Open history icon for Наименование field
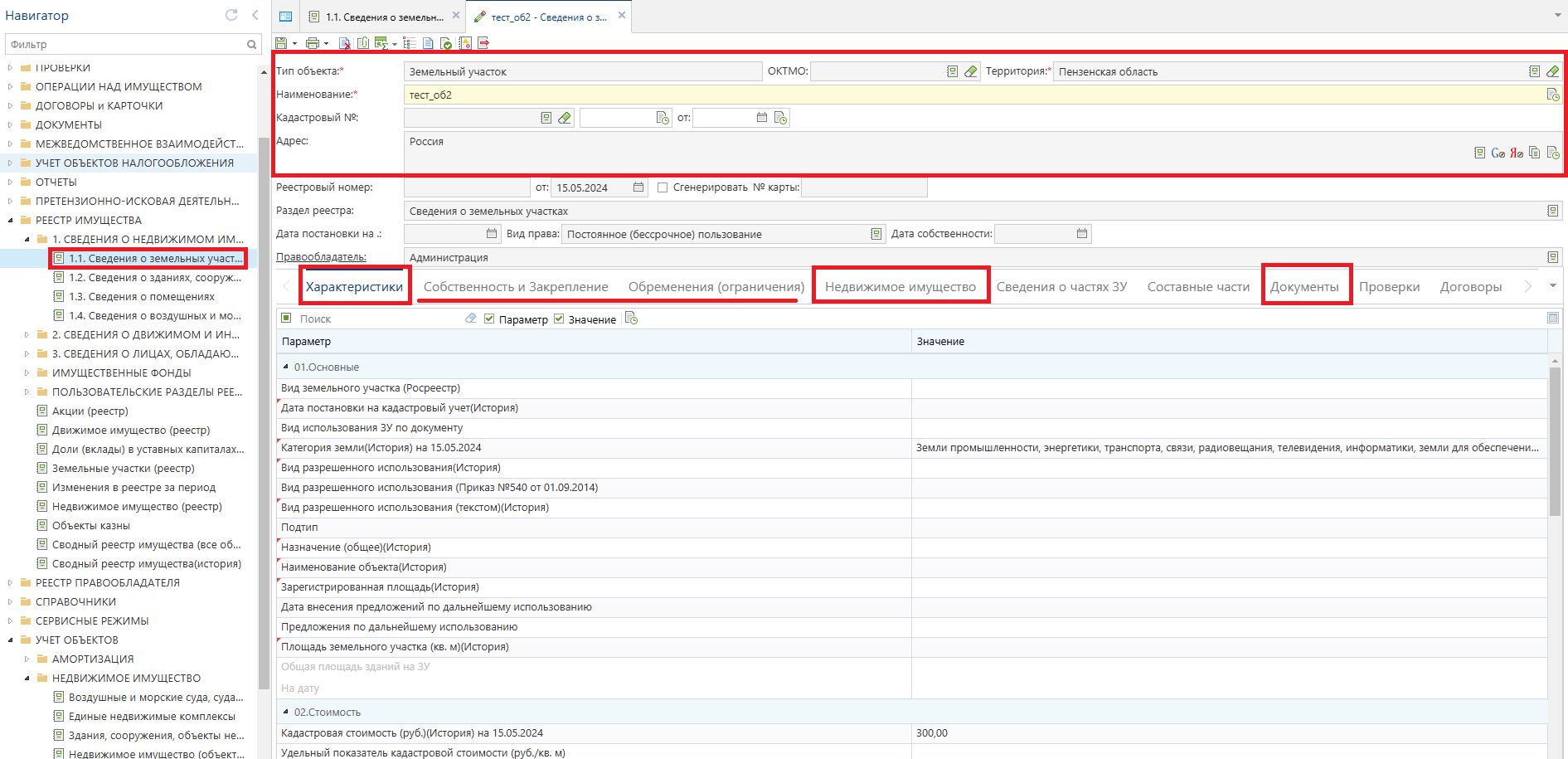1568x759 pixels. coord(1552,95)
